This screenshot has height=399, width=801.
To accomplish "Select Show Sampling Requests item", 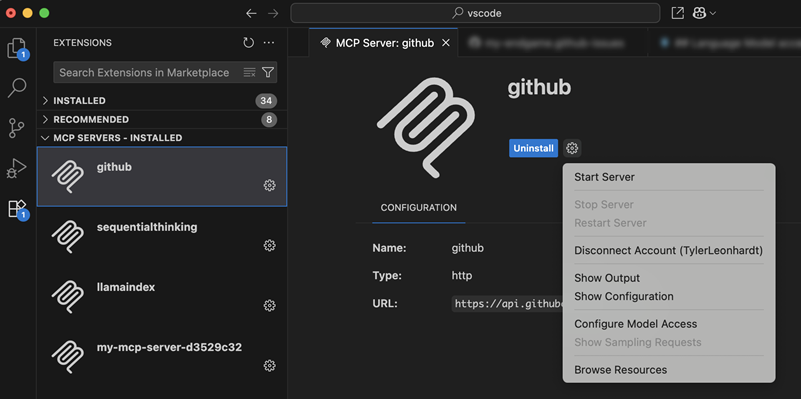I will click(669, 342).
